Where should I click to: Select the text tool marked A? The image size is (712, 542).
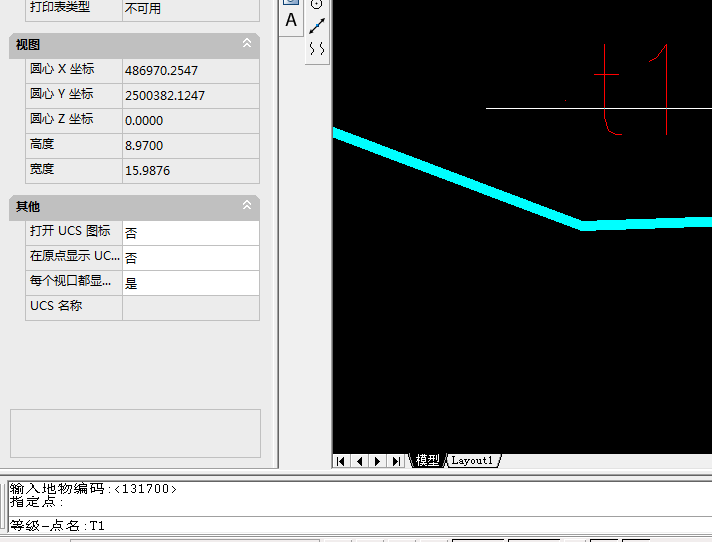[291, 20]
